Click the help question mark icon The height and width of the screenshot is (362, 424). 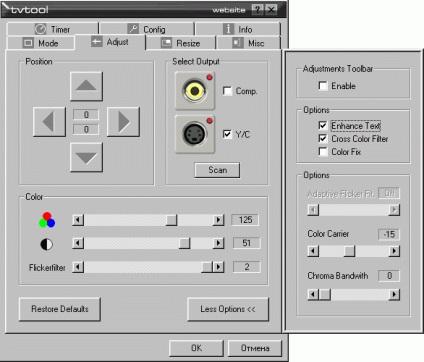pyautogui.click(x=257, y=9)
